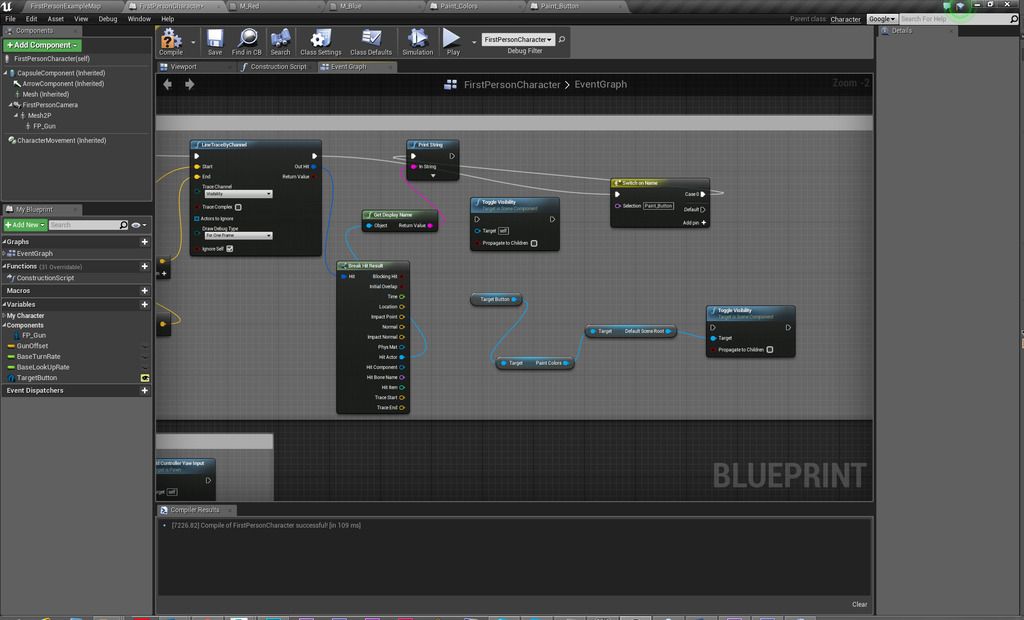This screenshot has height=620, width=1024.
Task: Collapse the CapsuleComponent tree node
Action: pos(5,73)
